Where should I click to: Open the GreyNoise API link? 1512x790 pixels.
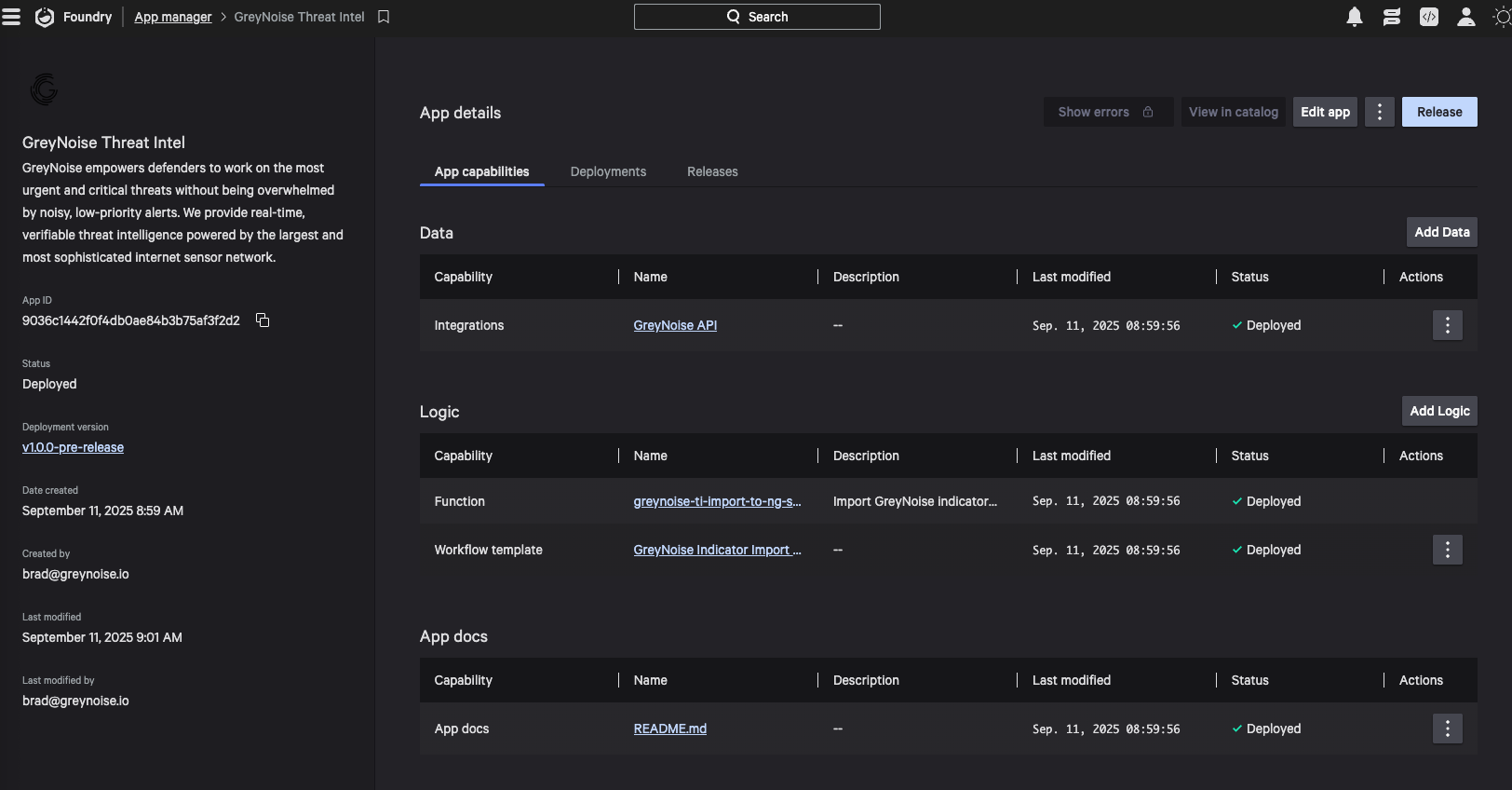[675, 325]
